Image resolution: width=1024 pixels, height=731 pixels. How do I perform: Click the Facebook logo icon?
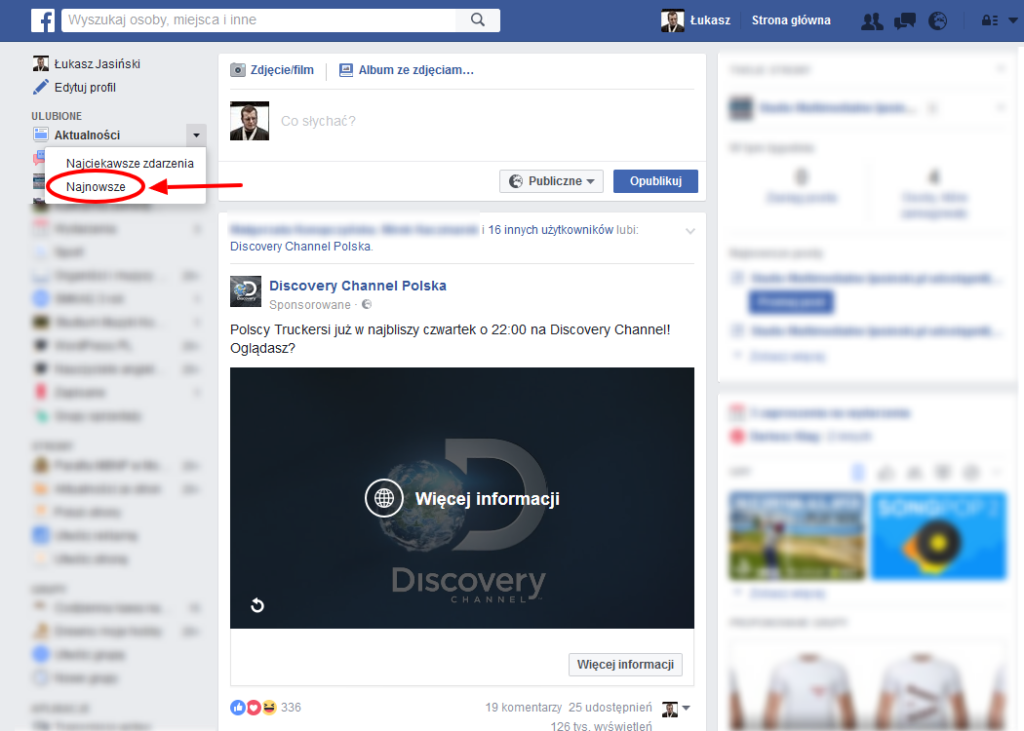point(42,20)
